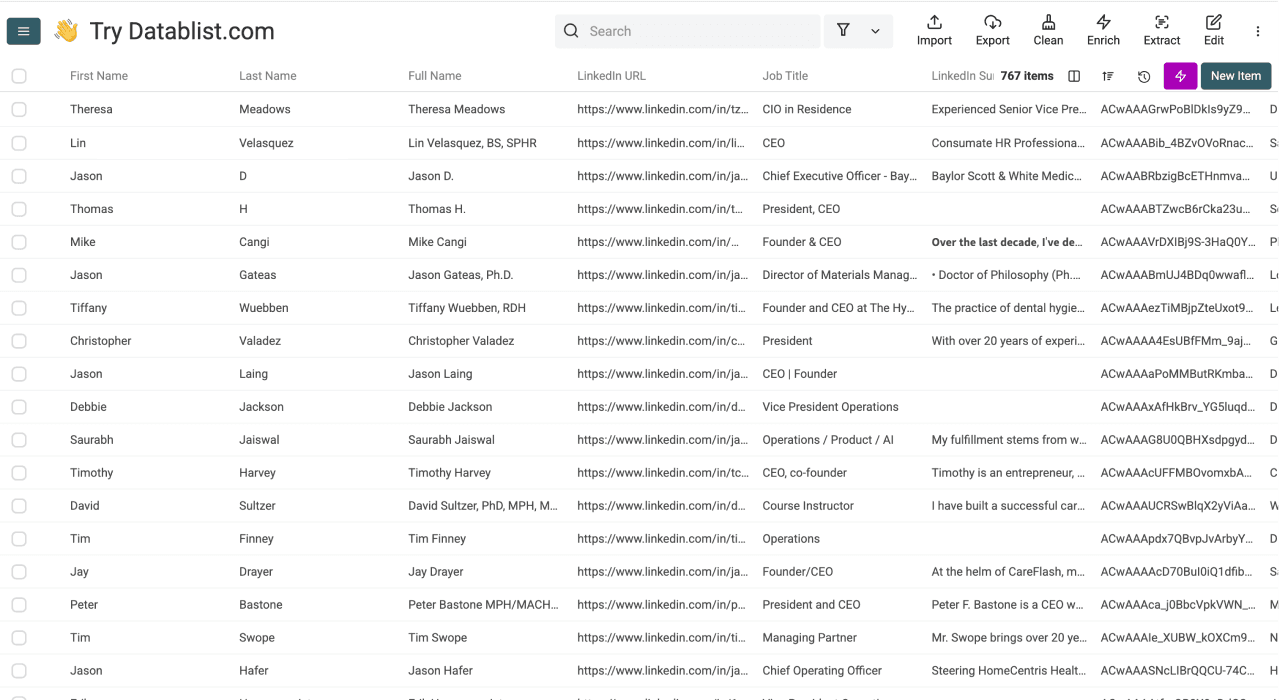Select the checkbox on Theresa Meadows row
Image resolution: width=1279 pixels, height=700 pixels.
tap(18, 109)
